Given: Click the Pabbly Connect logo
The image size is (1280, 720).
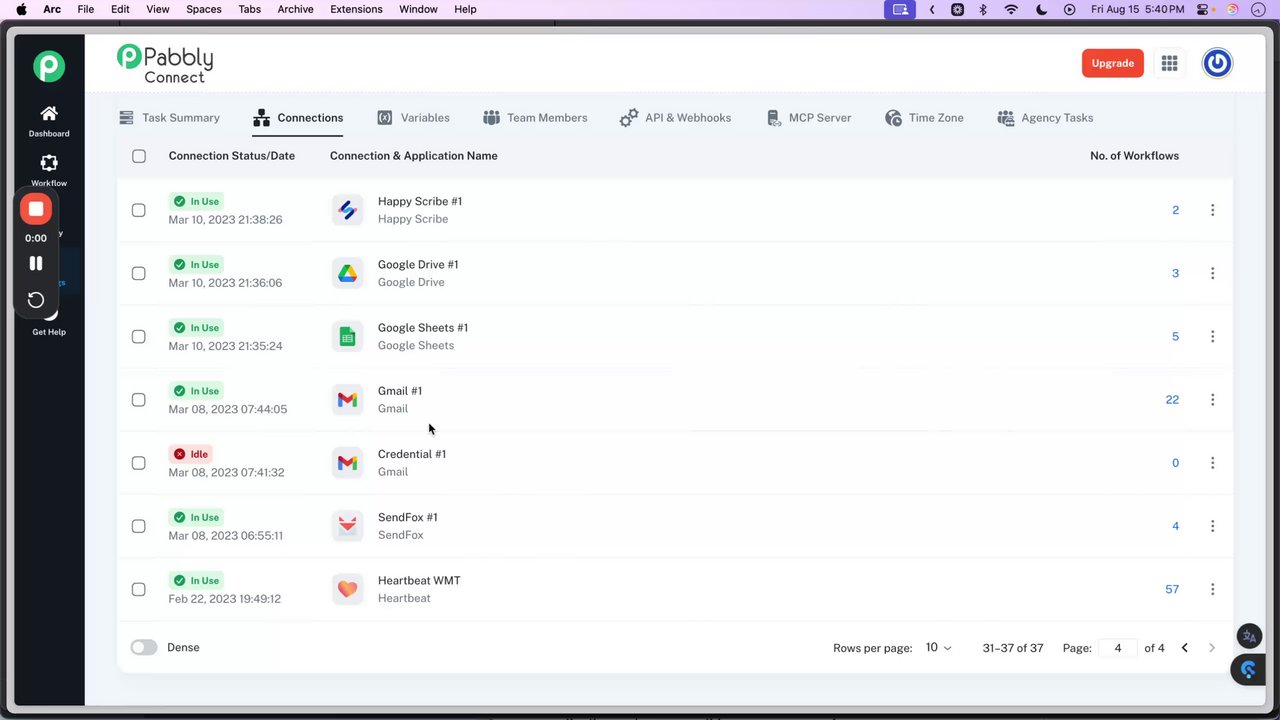Looking at the screenshot, I should pos(165,64).
